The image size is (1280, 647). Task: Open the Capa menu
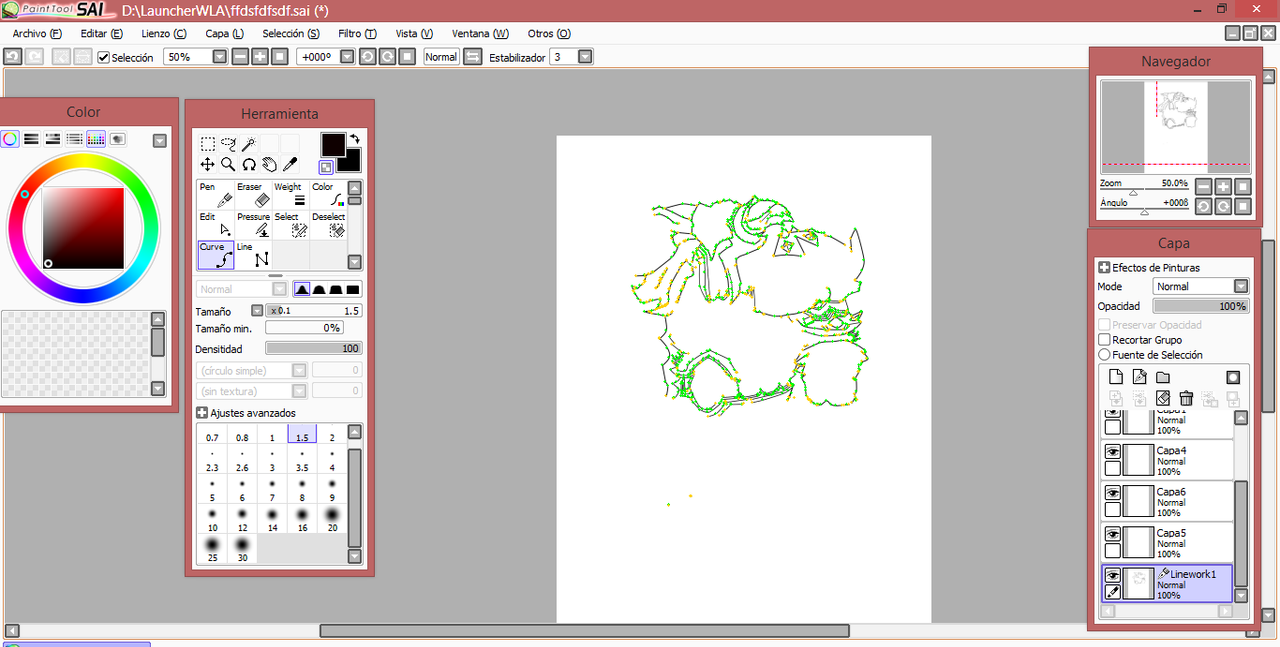(x=224, y=33)
